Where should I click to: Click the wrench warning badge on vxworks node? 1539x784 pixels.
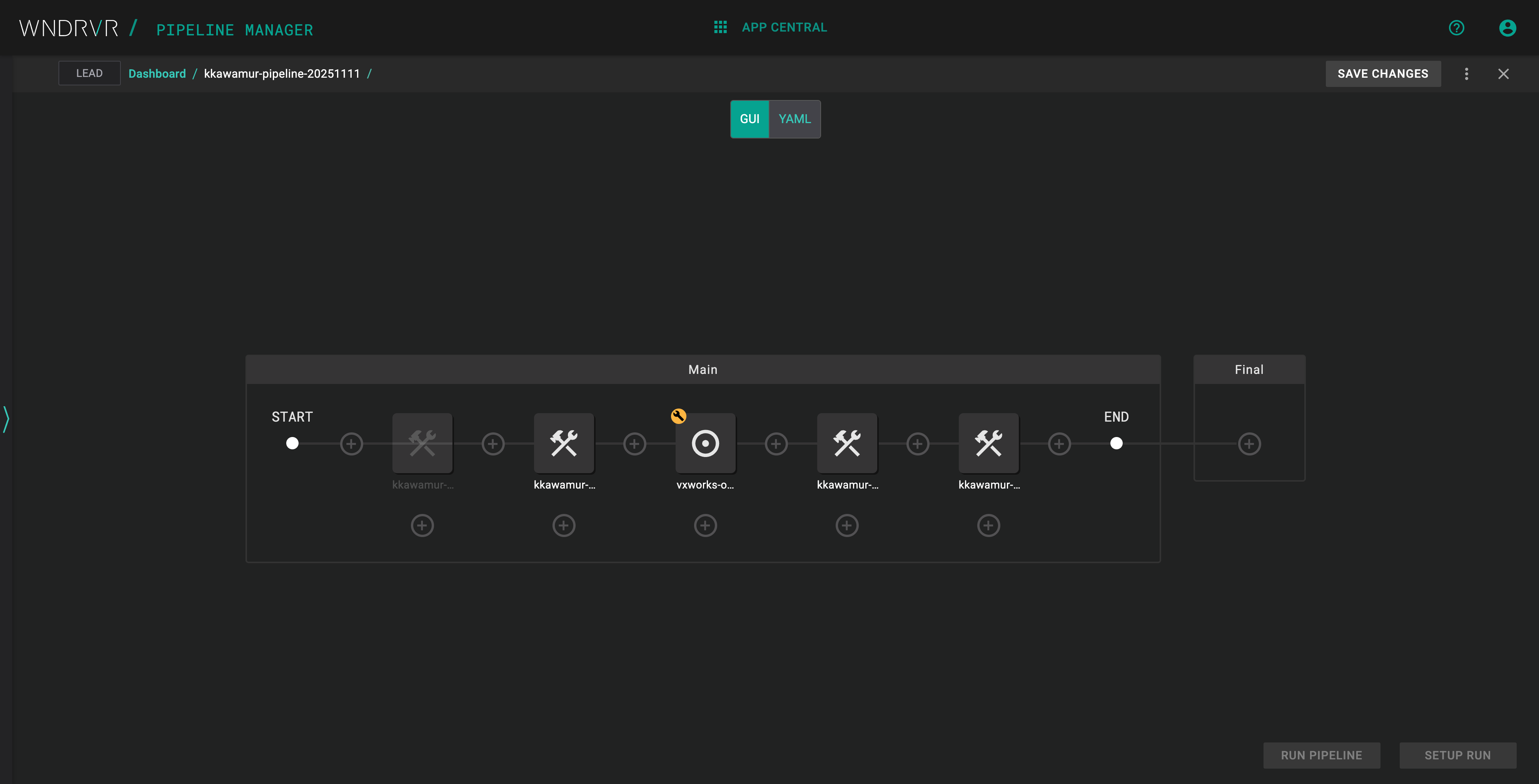pyautogui.click(x=679, y=416)
